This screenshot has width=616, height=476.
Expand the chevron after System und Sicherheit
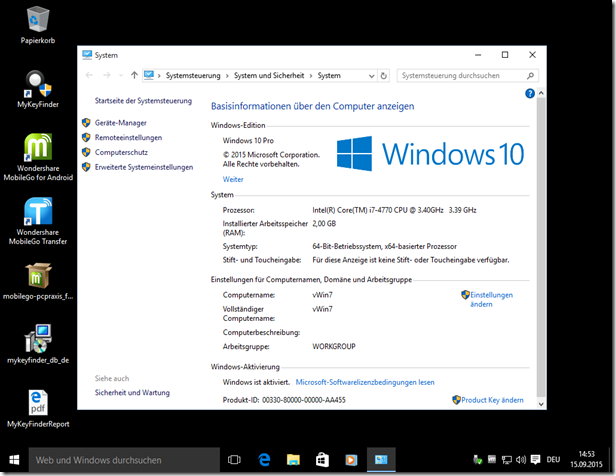point(311,76)
